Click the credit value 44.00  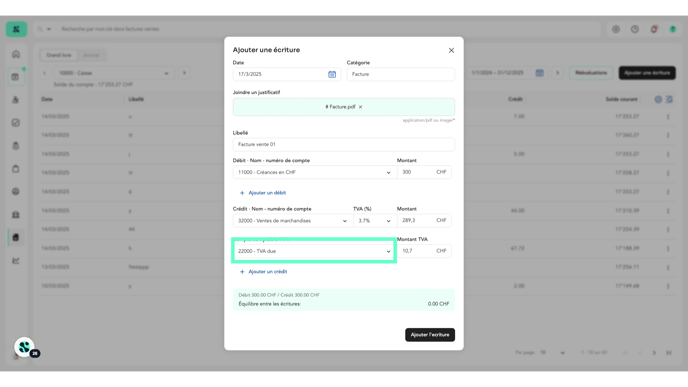tap(518, 211)
